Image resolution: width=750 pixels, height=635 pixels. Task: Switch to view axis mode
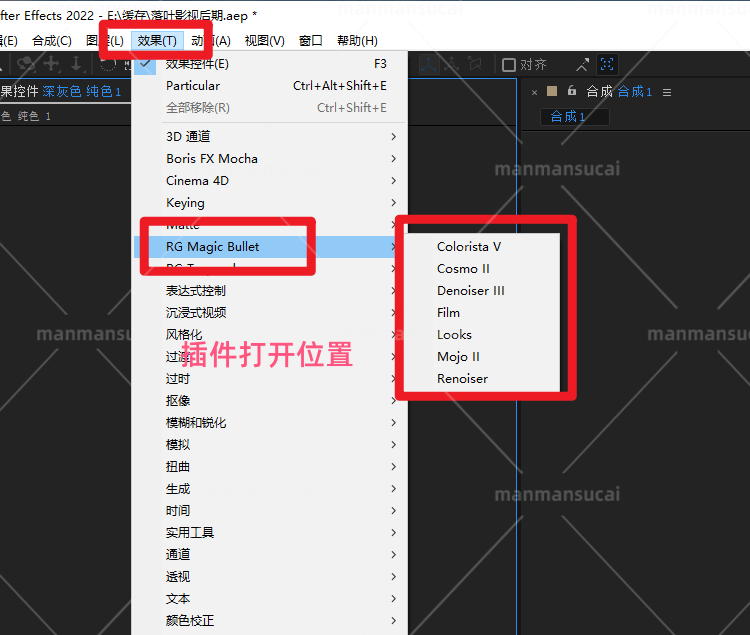[474, 64]
